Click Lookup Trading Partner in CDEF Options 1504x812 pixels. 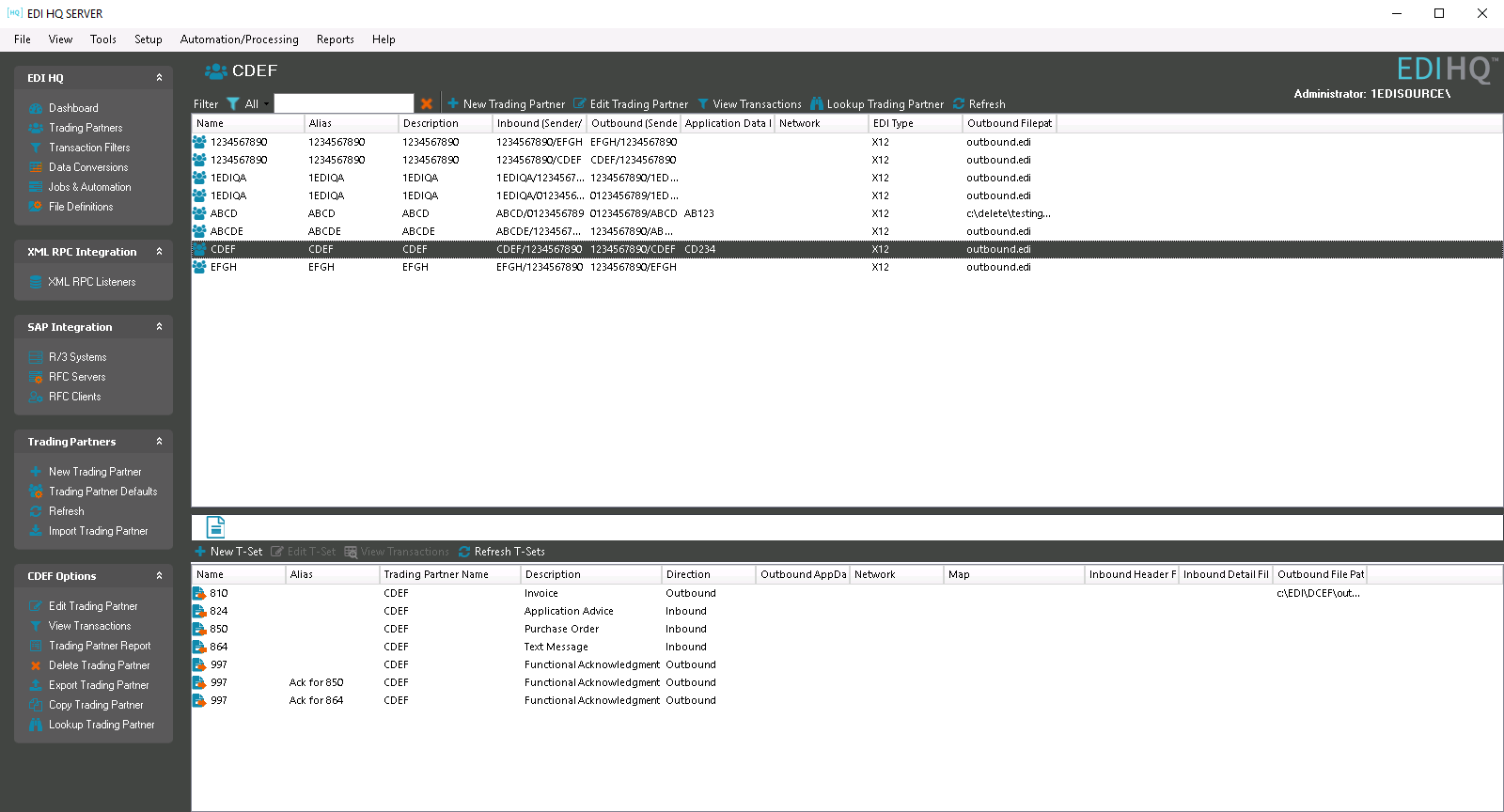(102, 725)
